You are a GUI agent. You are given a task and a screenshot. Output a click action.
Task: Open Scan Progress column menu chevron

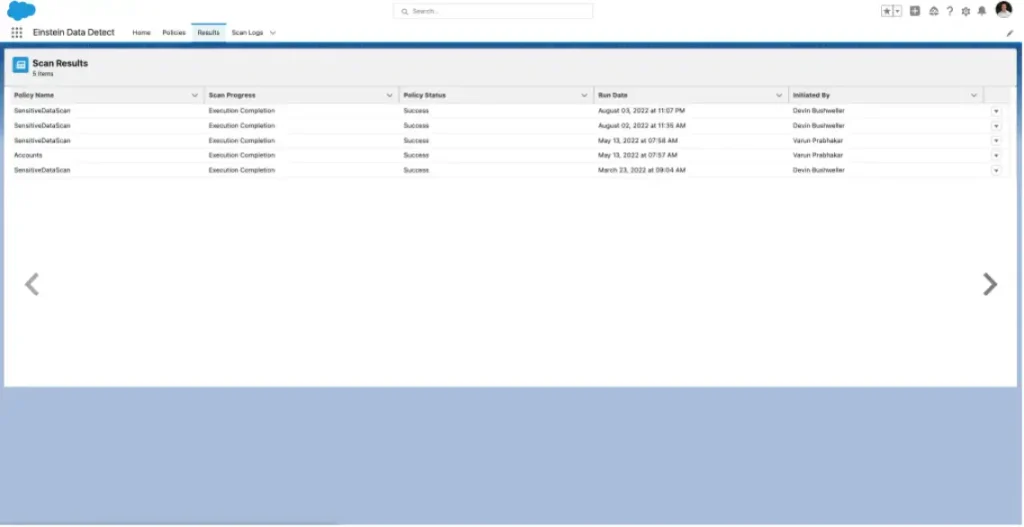[x=389, y=95]
